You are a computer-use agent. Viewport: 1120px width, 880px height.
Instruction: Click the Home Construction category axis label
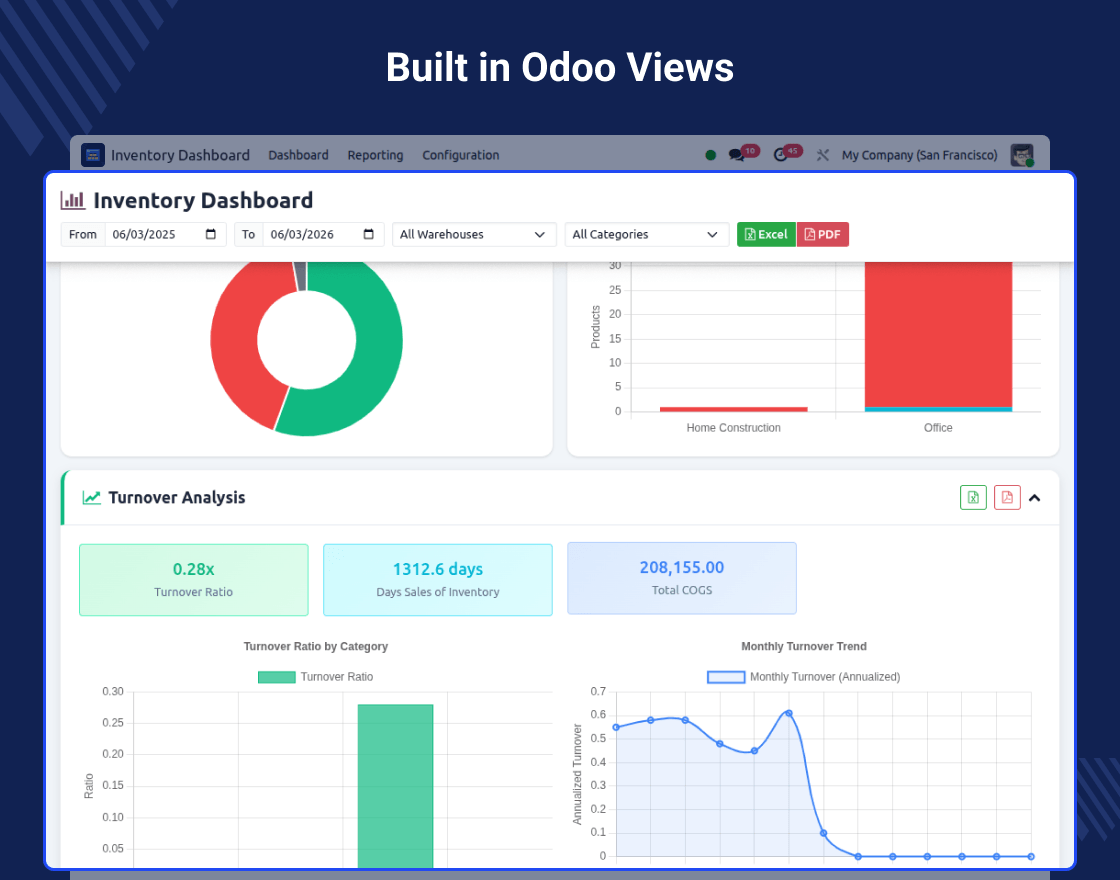[x=734, y=428]
